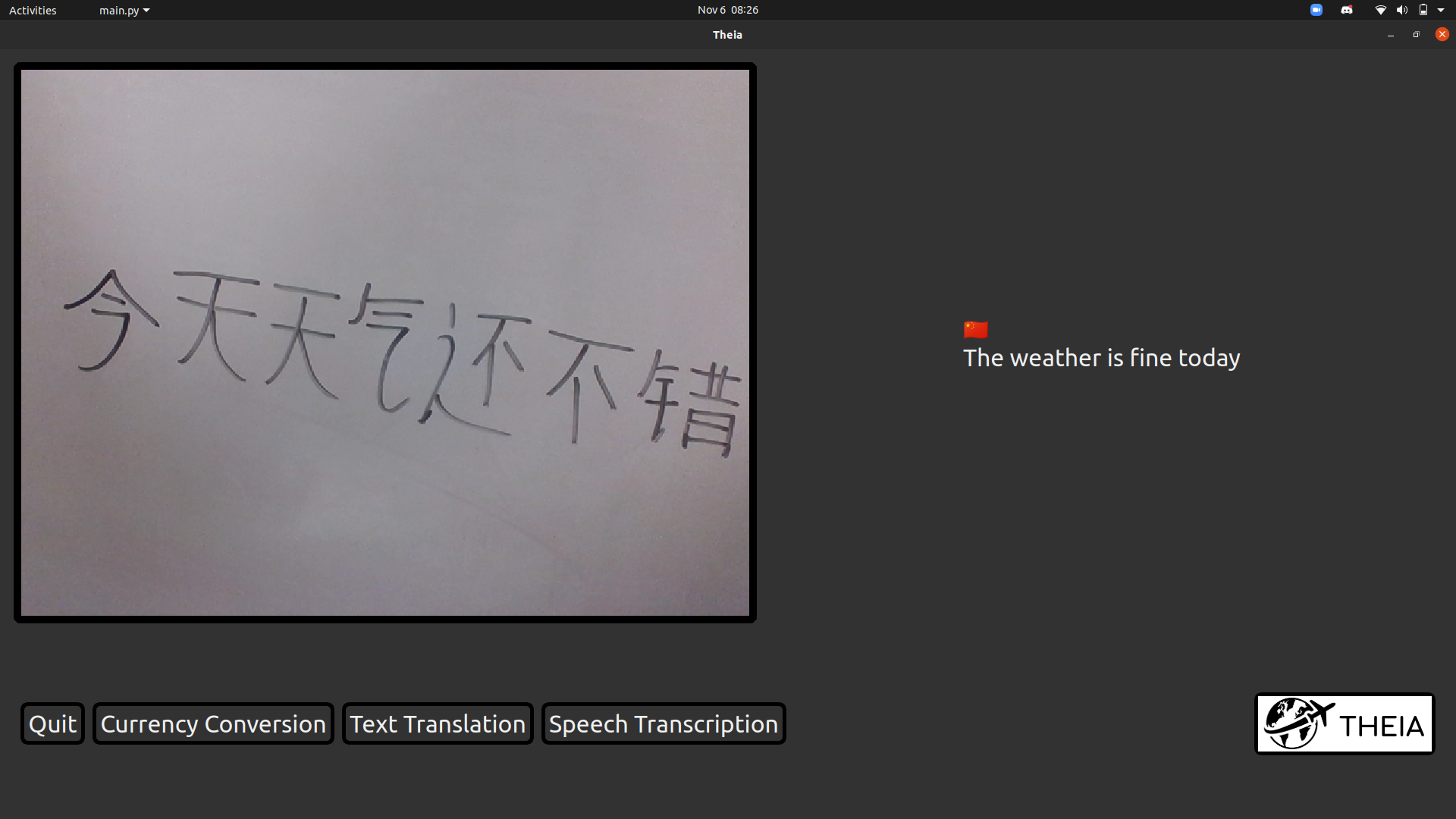Close the Theia window
The width and height of the screenshot is (1456, 819).
click(x=1442, y=35)
